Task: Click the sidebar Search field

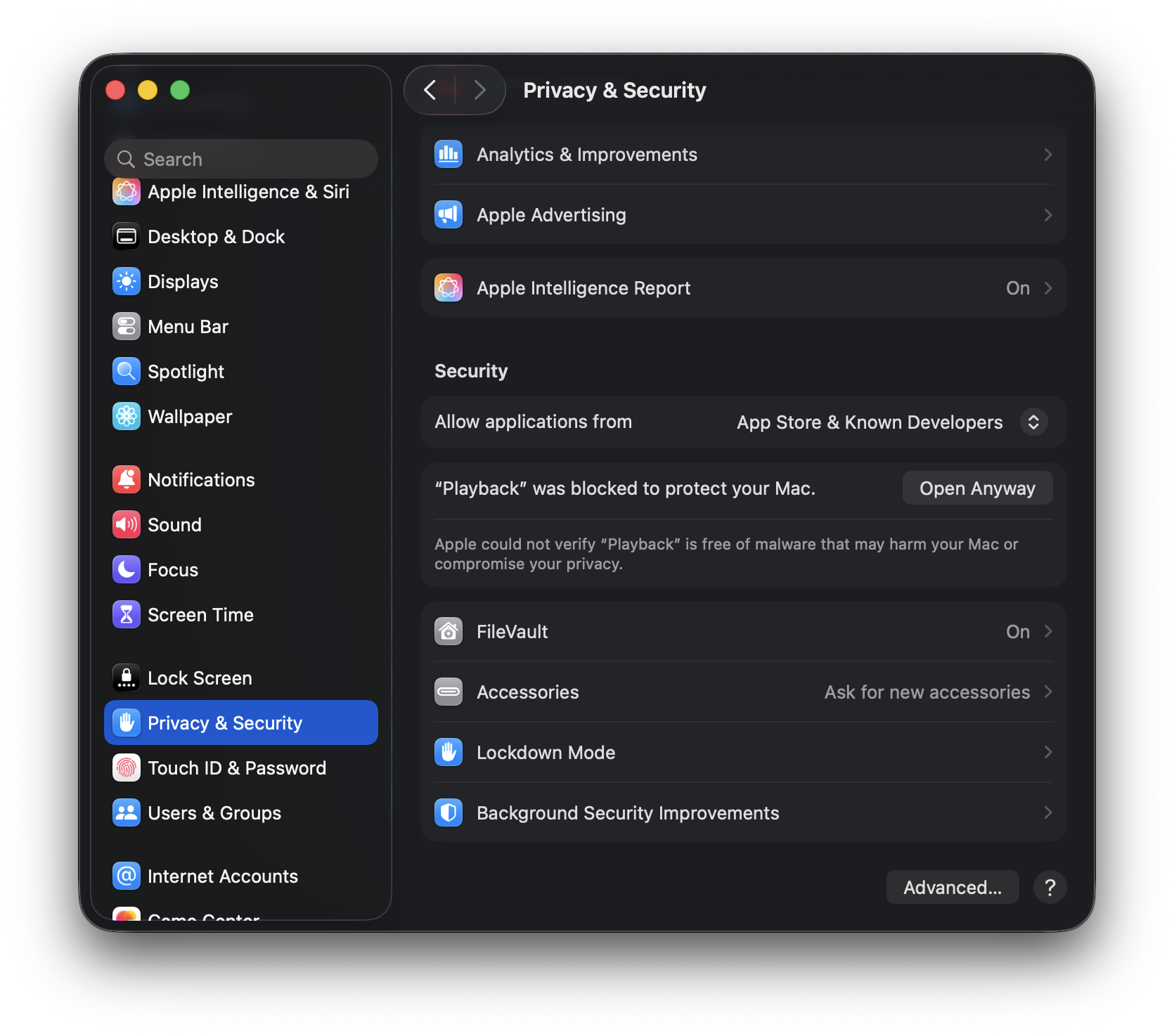Action: point(241,160)
